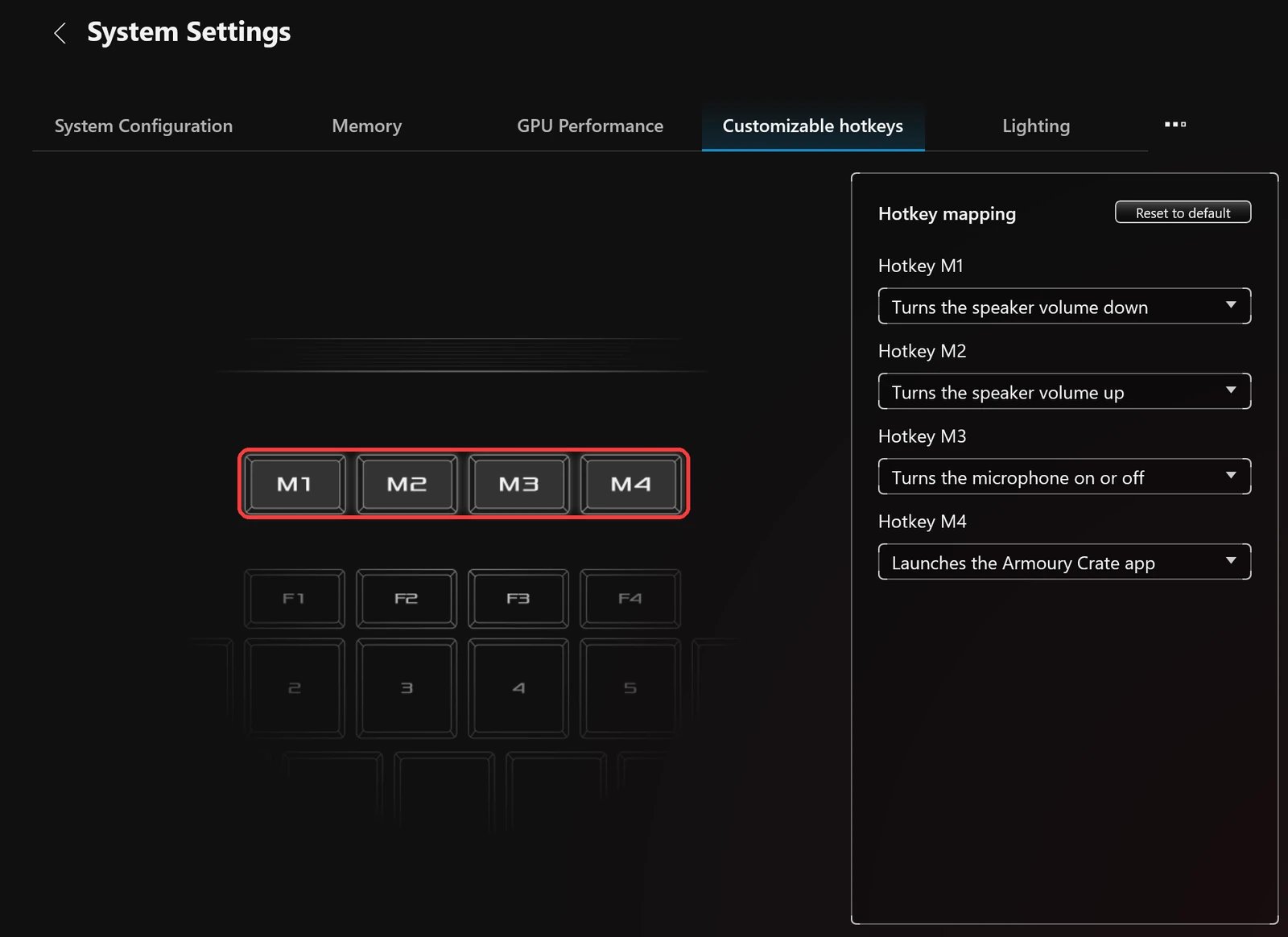
Task: Click the Hotkey M4 label
Action: coord(923,522)
